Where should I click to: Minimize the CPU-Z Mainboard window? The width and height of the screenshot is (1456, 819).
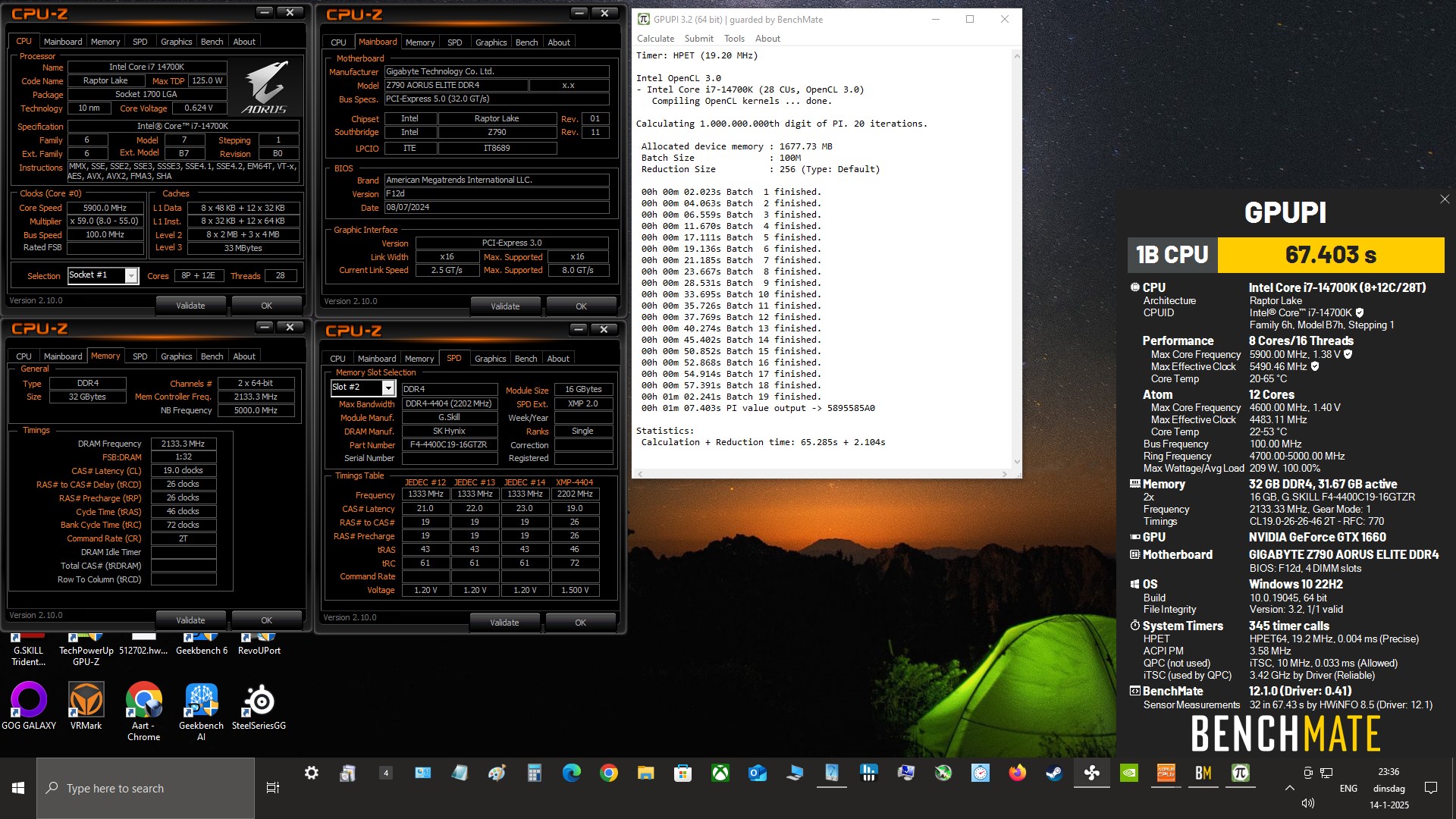click(579, 13)
